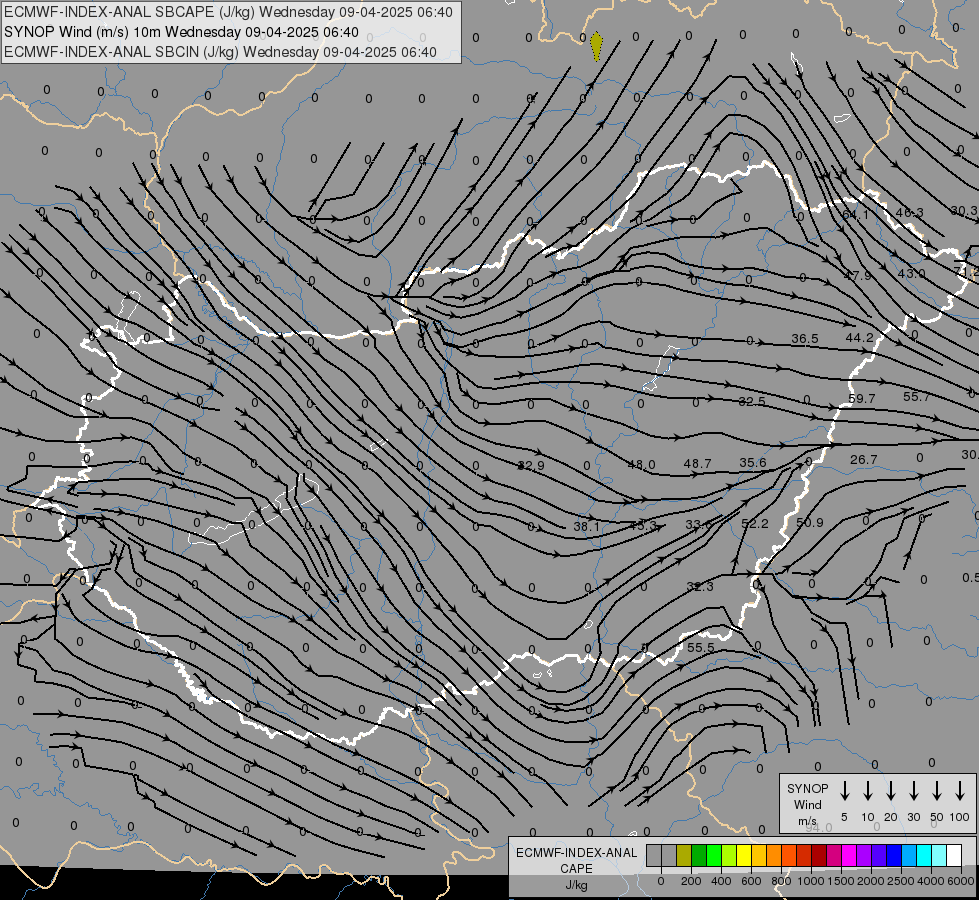The height and width of the screenshot is (900, 979).
Task: Click the SYNOP Wind 10m title line
Action: click(x=181, y=32)
